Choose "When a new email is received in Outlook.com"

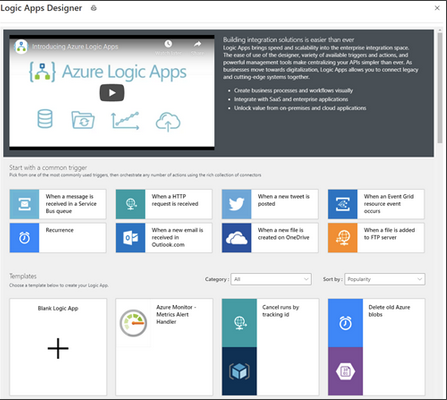177,237
